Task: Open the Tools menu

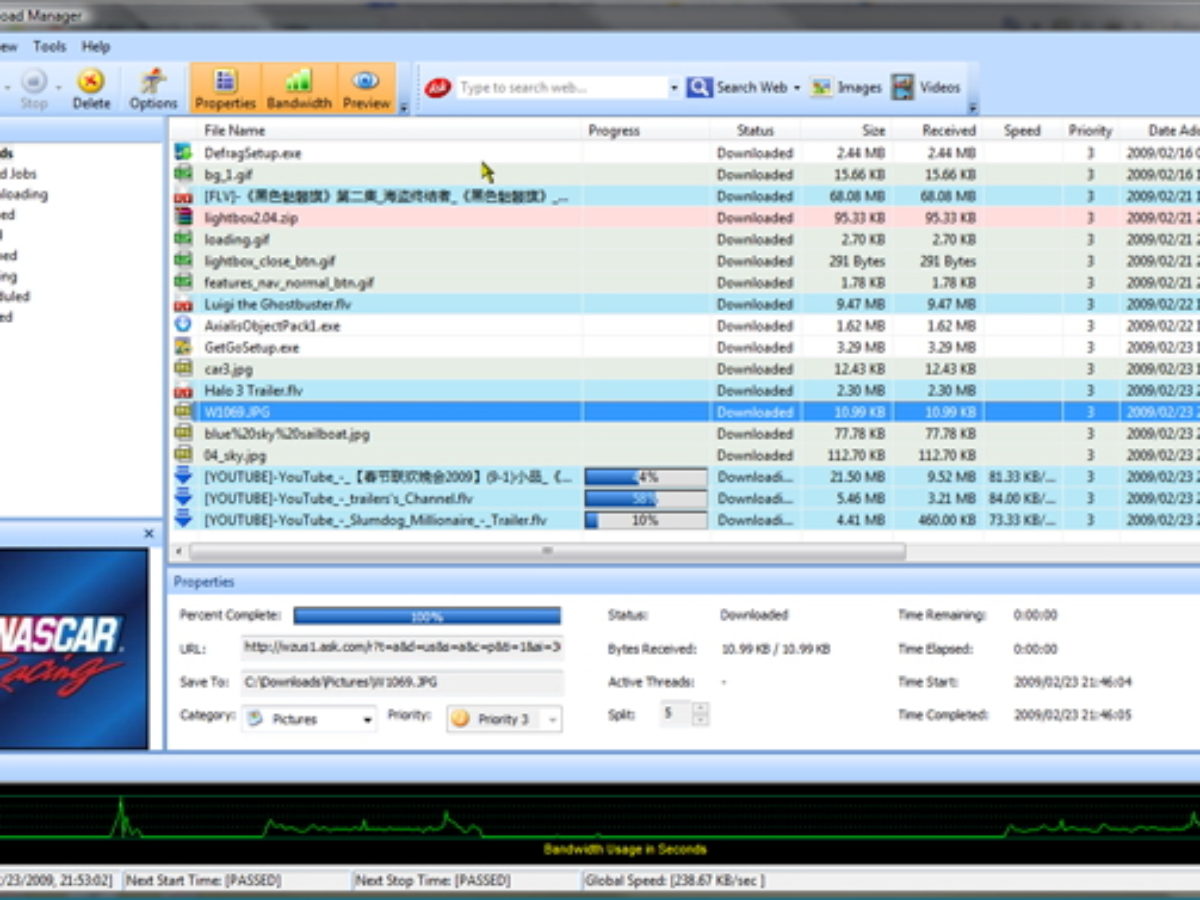Action: [49, 46]
